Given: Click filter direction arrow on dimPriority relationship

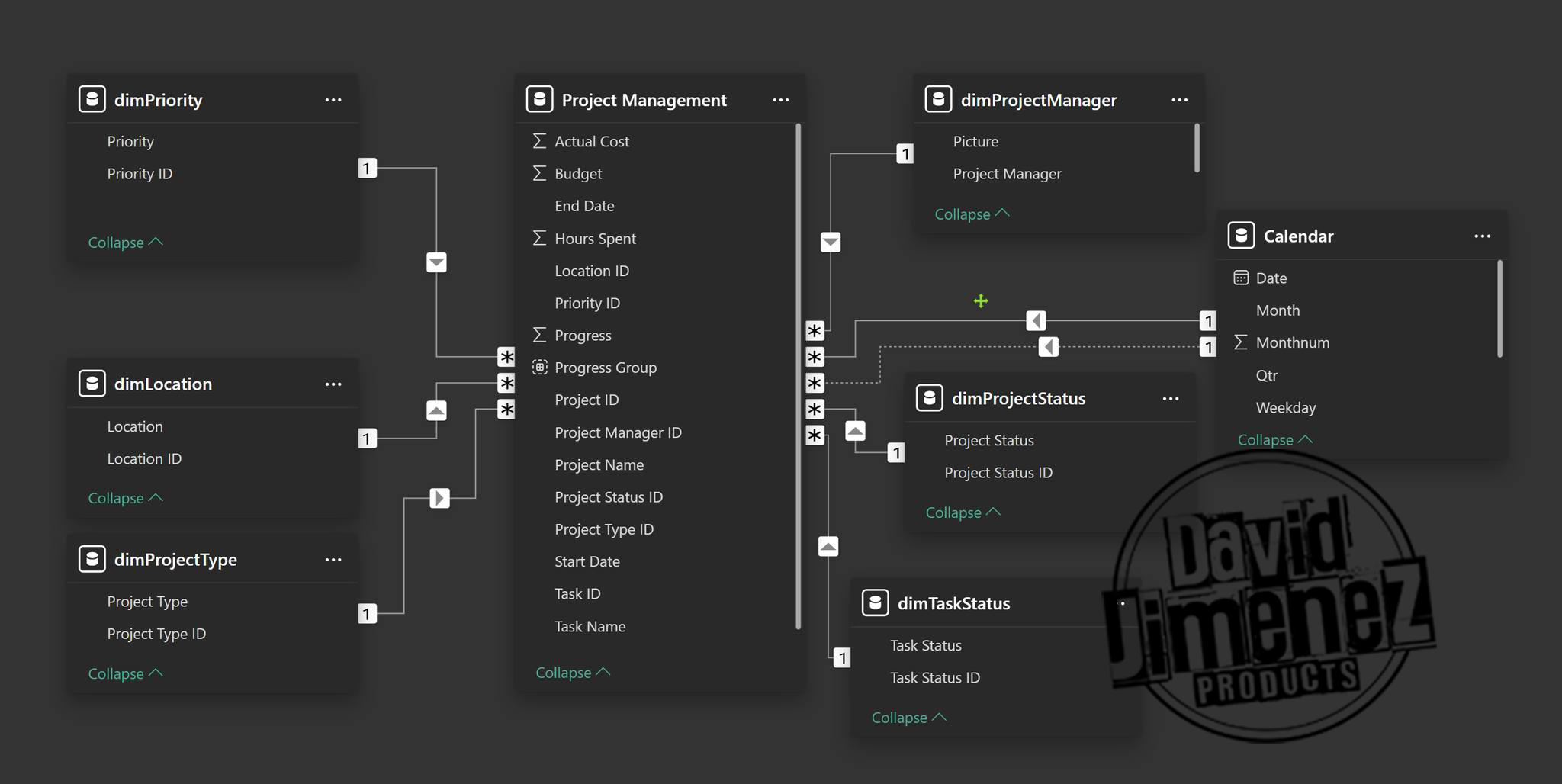Looking at the screenshot, I should [x=436, y=263].
